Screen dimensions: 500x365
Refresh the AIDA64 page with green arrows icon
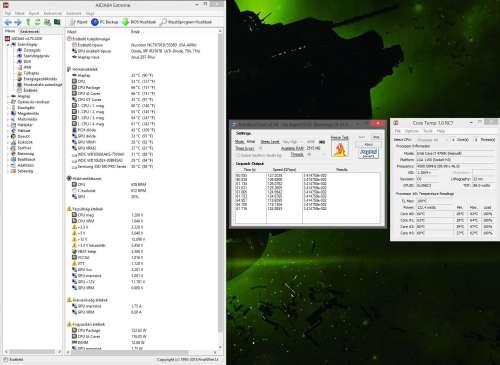click(38, 22)
